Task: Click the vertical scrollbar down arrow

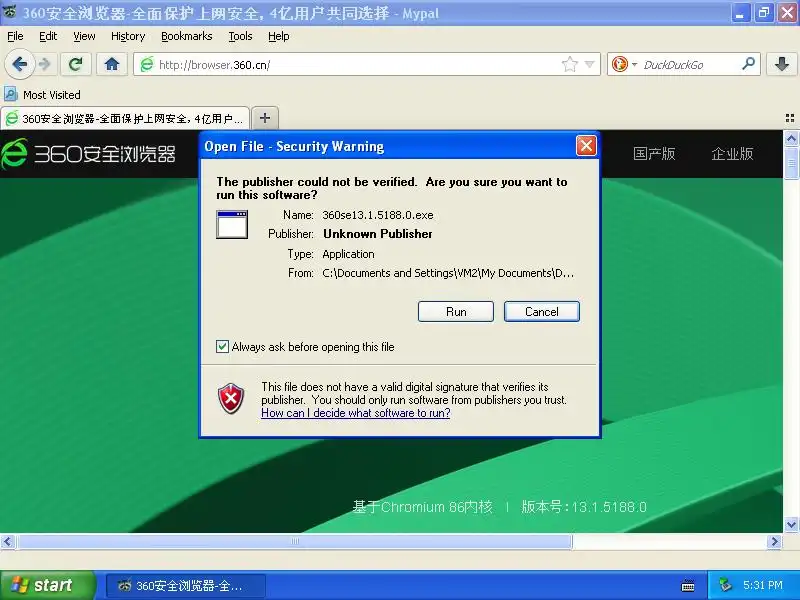Action: [791, 524]
